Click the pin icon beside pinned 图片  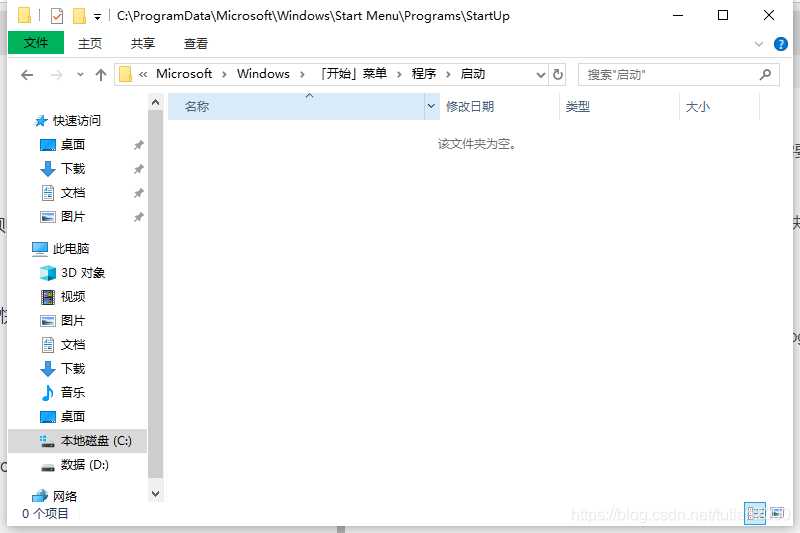(138, 217)
